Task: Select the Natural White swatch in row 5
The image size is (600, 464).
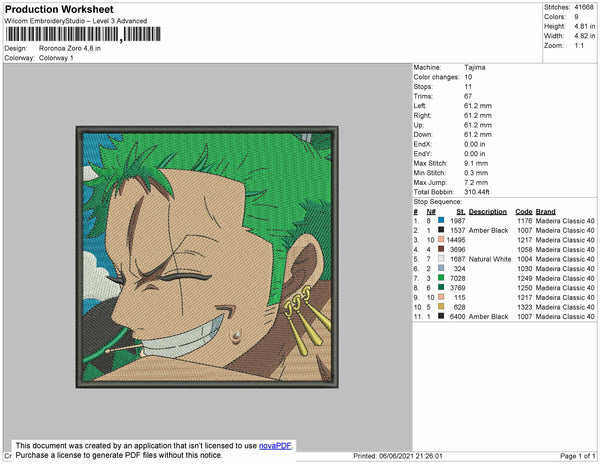Action: [441, 259]
